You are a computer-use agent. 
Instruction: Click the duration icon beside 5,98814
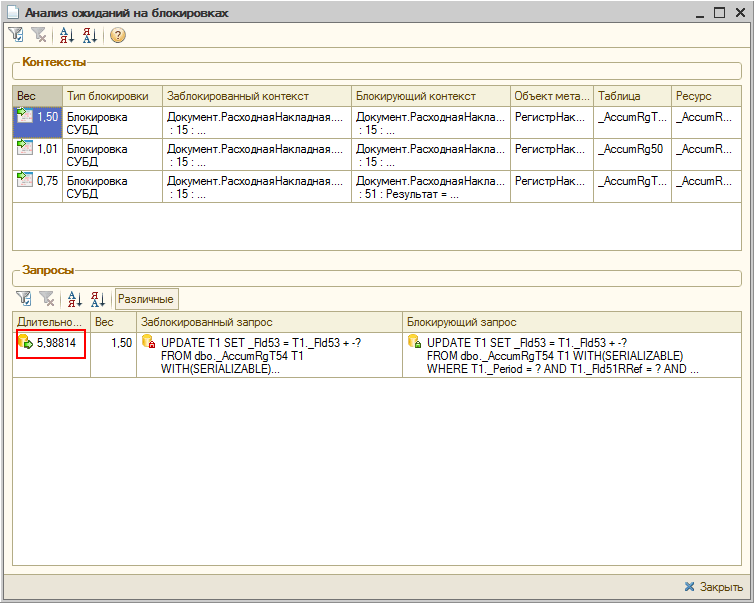[x=25, y=342]
